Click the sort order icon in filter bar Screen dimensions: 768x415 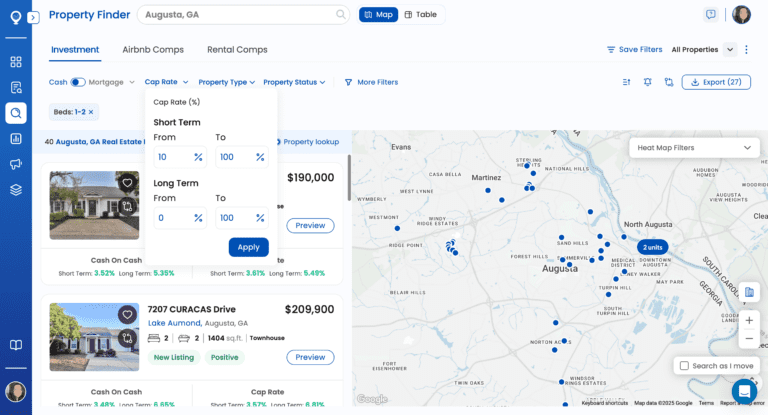[627, 82]
